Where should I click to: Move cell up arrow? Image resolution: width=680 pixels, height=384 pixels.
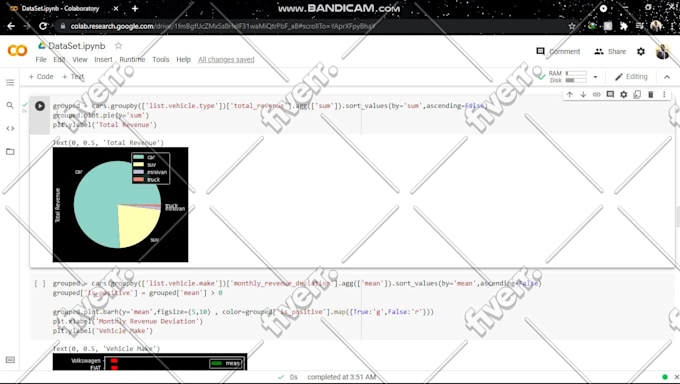click(570, 95)
